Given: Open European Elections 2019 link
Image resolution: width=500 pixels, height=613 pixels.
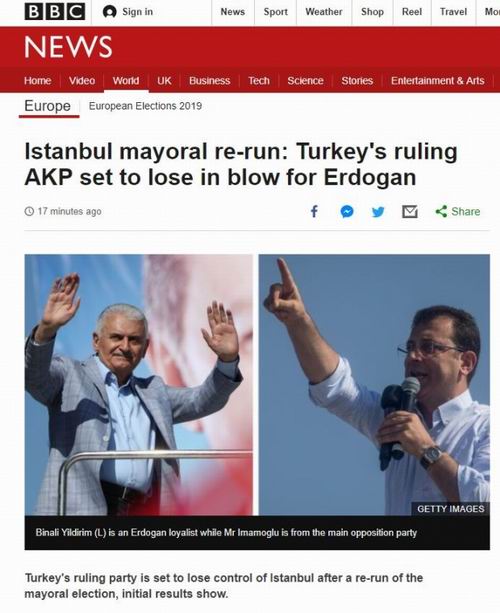Looking at the screenshot, I should coord(145,106).
